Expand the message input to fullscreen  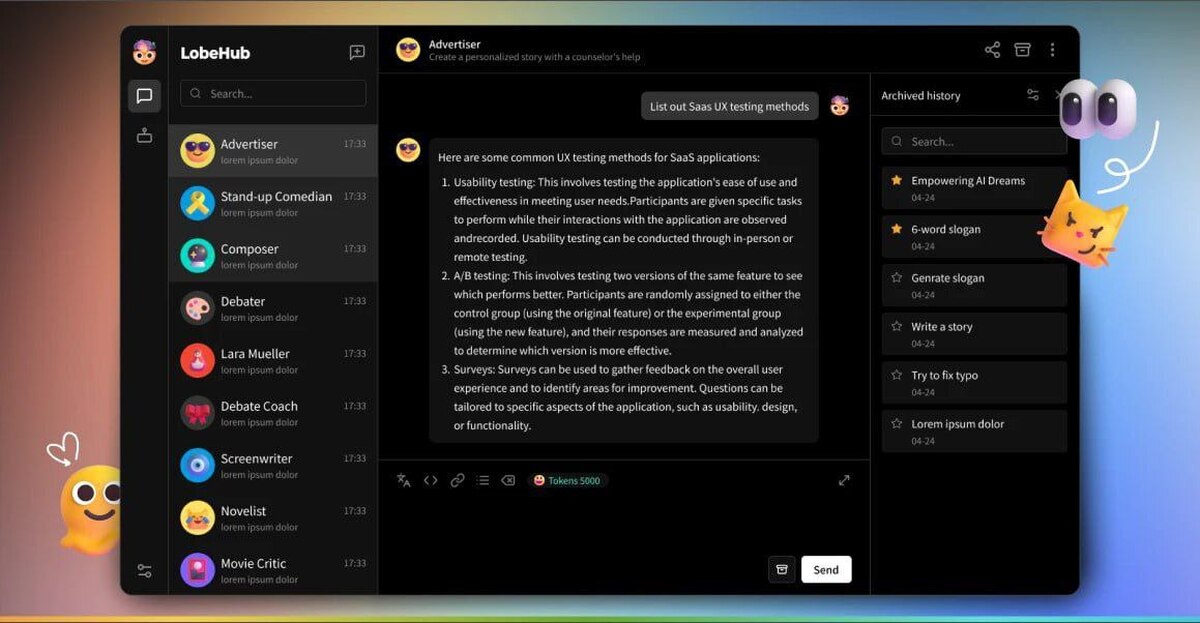pos(844,480)
